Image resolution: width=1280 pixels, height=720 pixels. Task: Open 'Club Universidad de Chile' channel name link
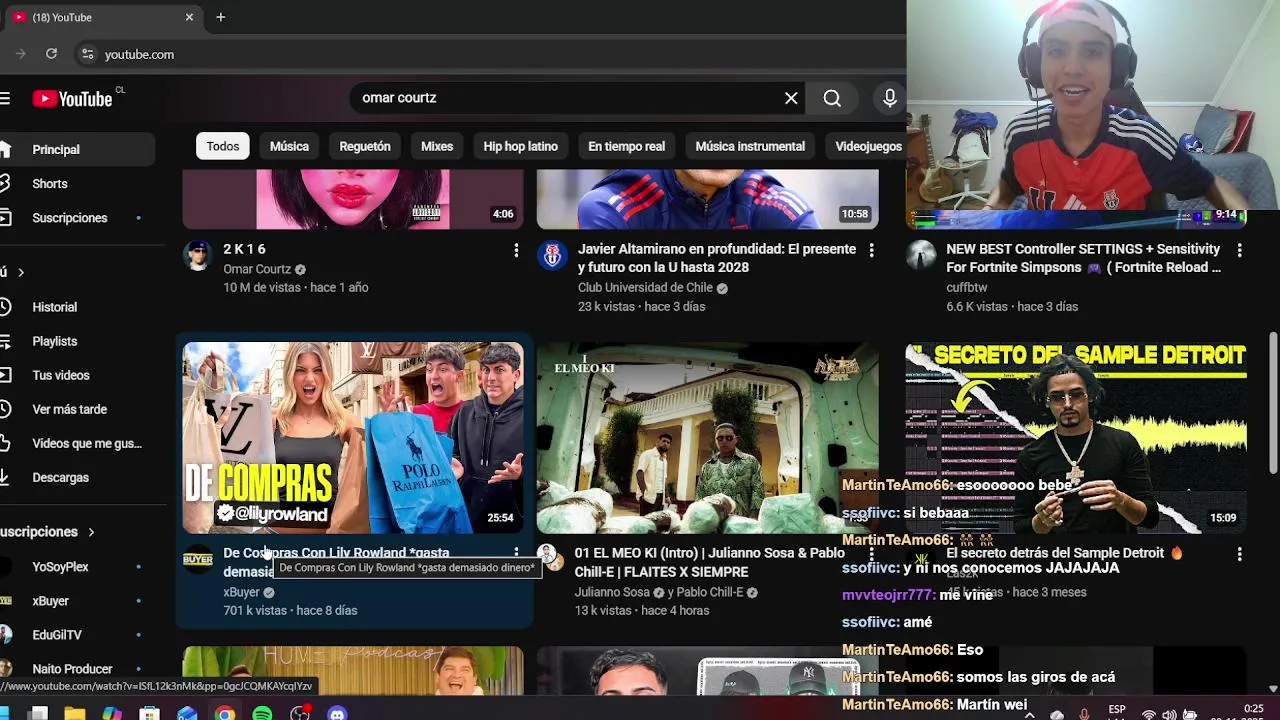645,288
